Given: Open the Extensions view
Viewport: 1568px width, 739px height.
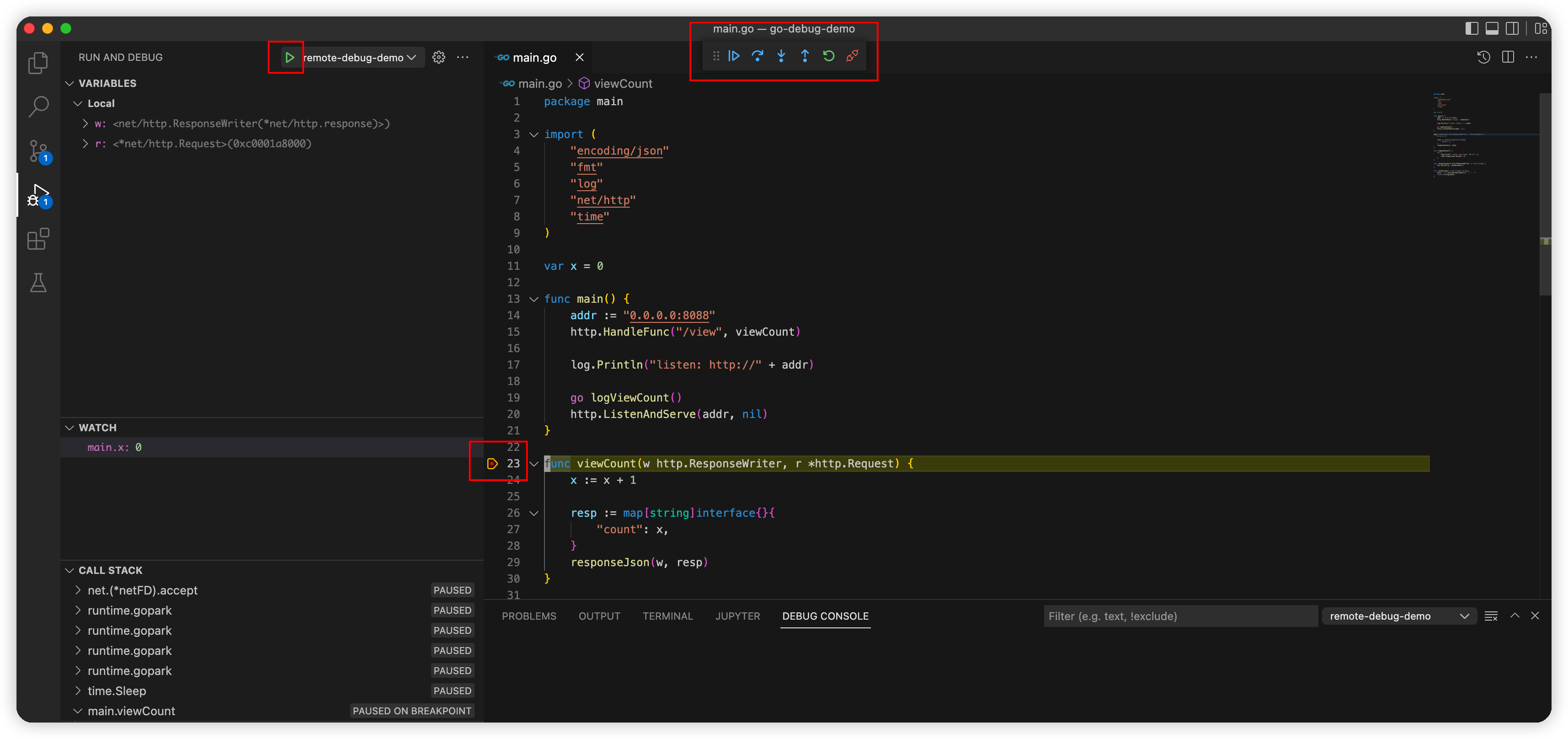Looking at the screenshot, I should (38, 239).
